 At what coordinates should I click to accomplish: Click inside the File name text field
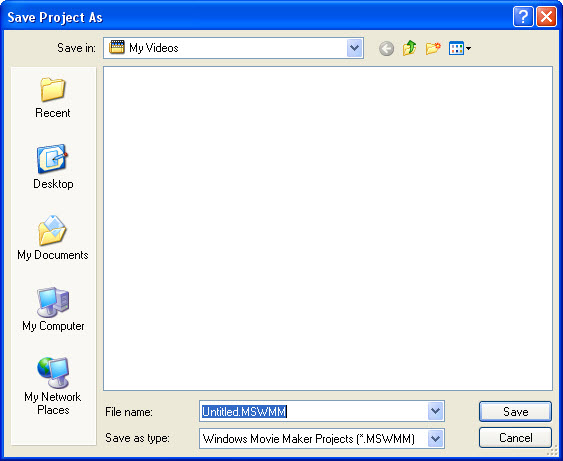coord(313,411)
